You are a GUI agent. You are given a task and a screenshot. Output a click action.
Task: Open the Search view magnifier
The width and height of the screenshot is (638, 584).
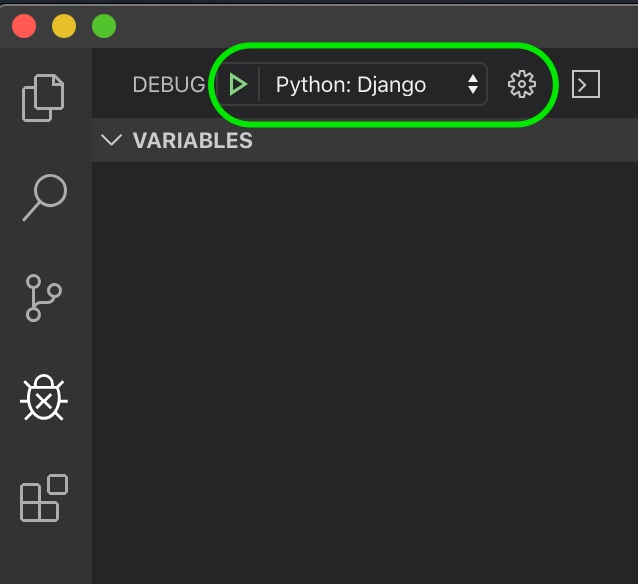45,198
